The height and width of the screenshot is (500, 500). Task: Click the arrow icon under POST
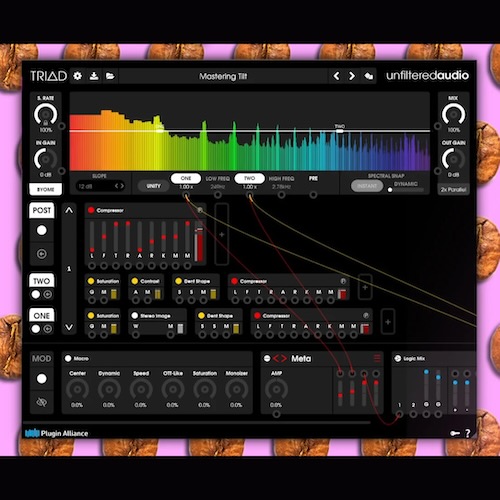[42, 254]
